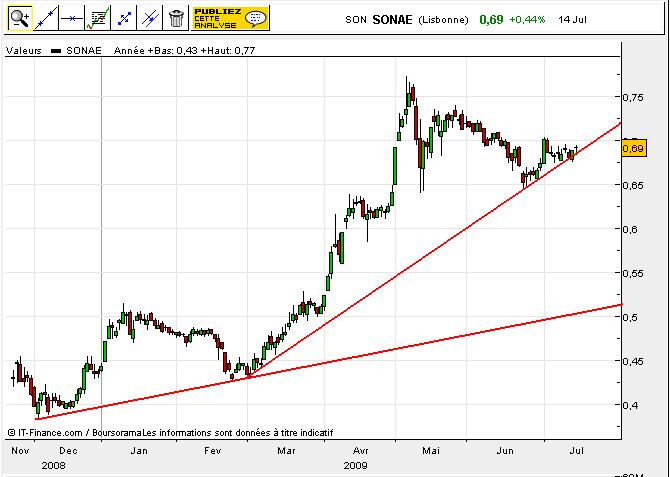Click the Avr month axis label

tap(362, 450)
